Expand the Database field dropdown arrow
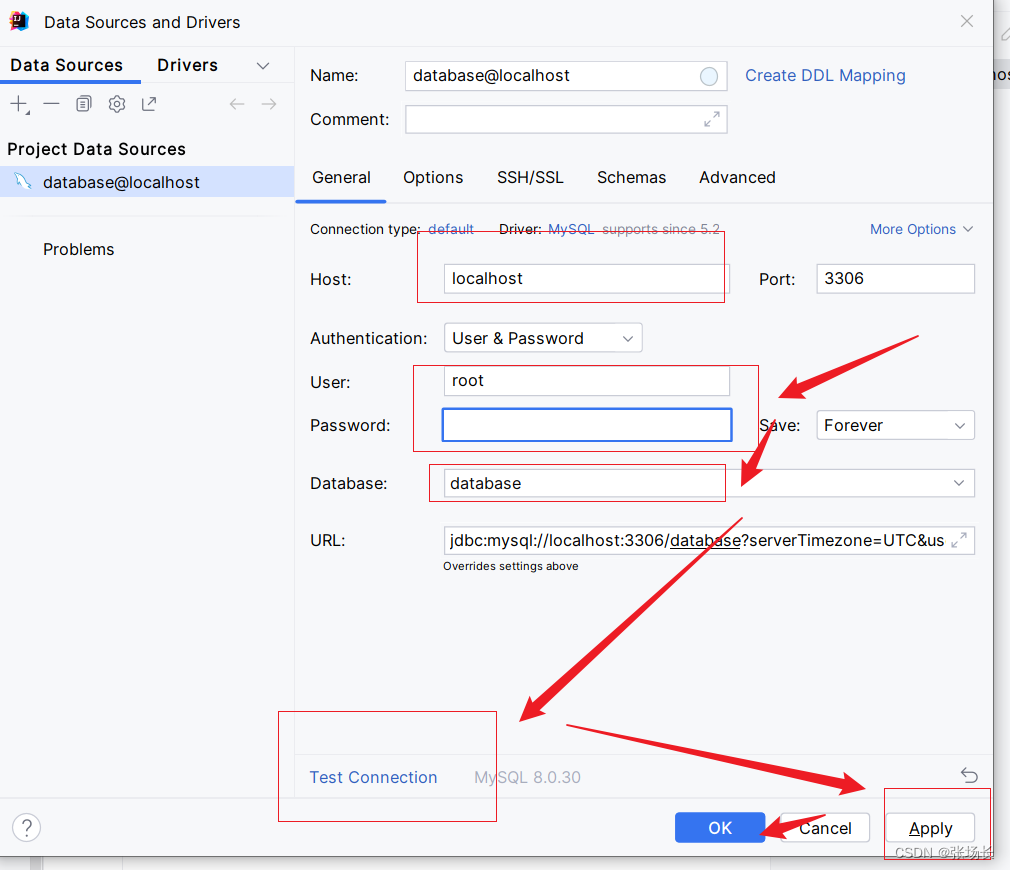The height and width of the screenshot is (870, 1010). [x=959, y=483]
